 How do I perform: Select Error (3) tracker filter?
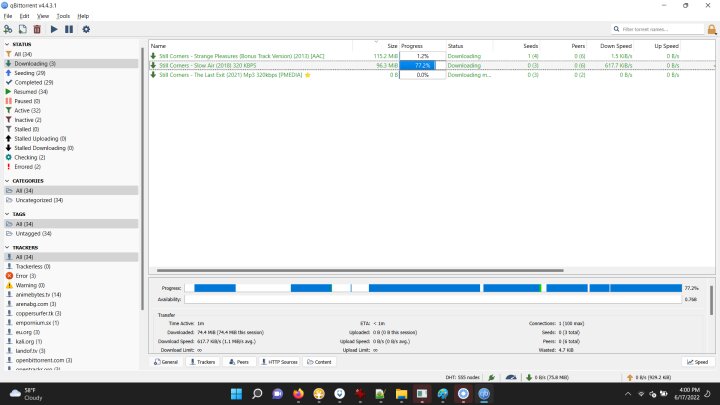coord(71,276)
